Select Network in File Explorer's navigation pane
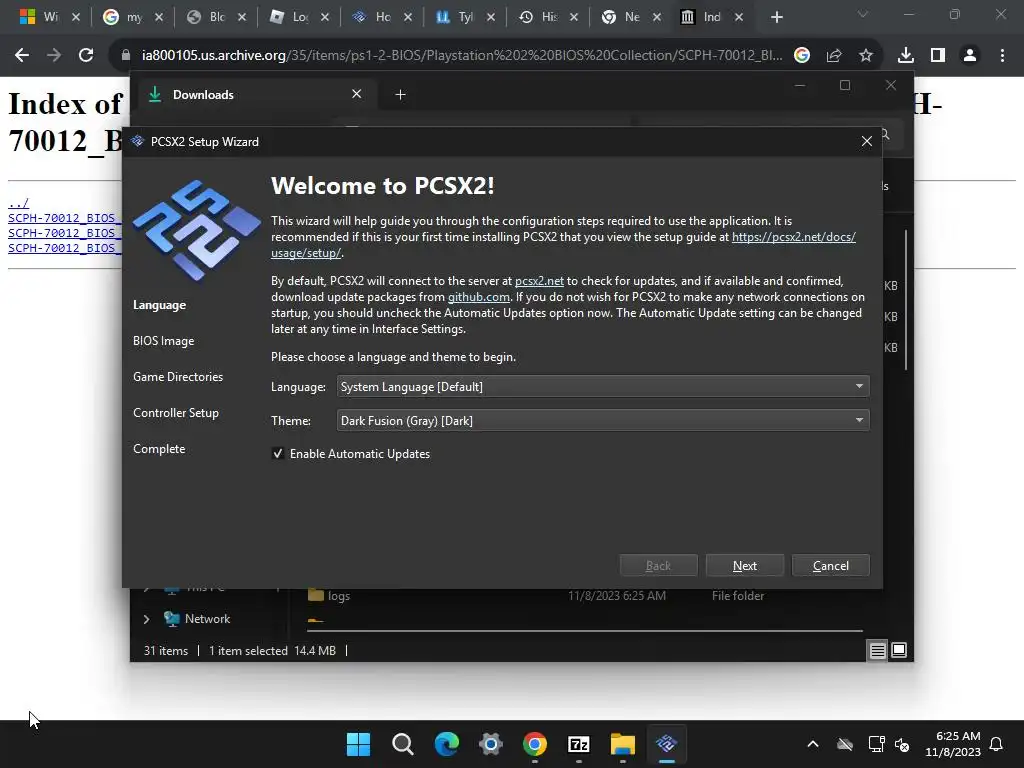Screen dimensions: 1024x768 [x=207, y=619]
